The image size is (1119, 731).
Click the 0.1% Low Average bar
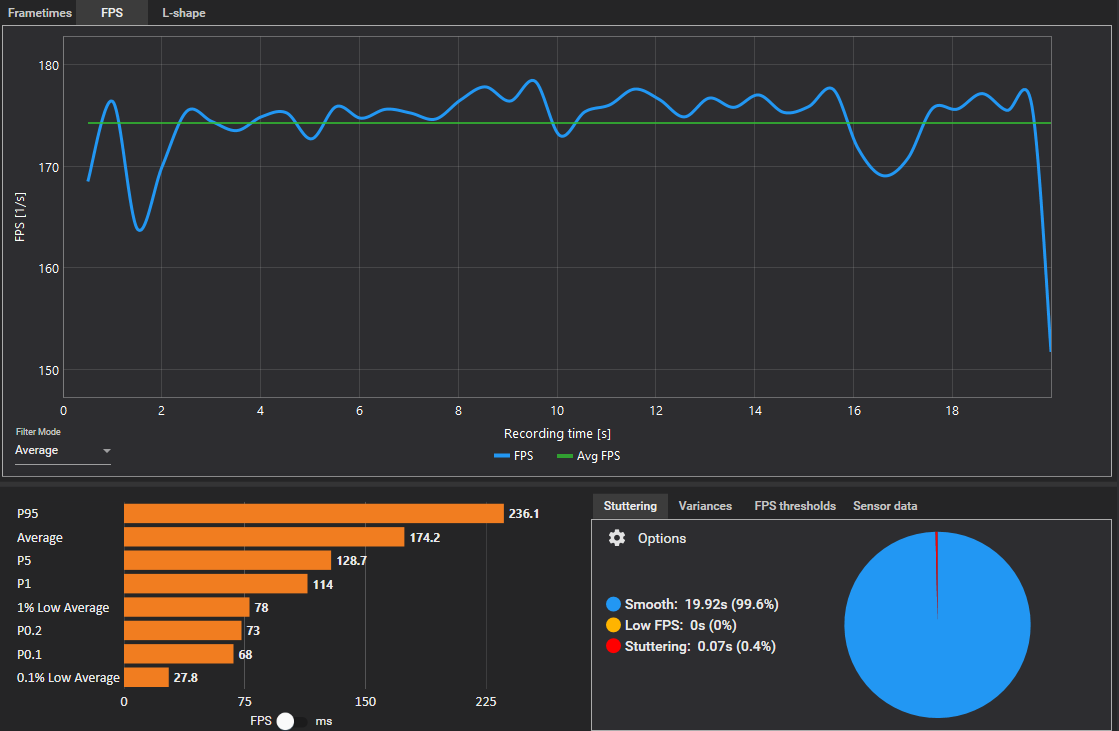tap(146, 677)
